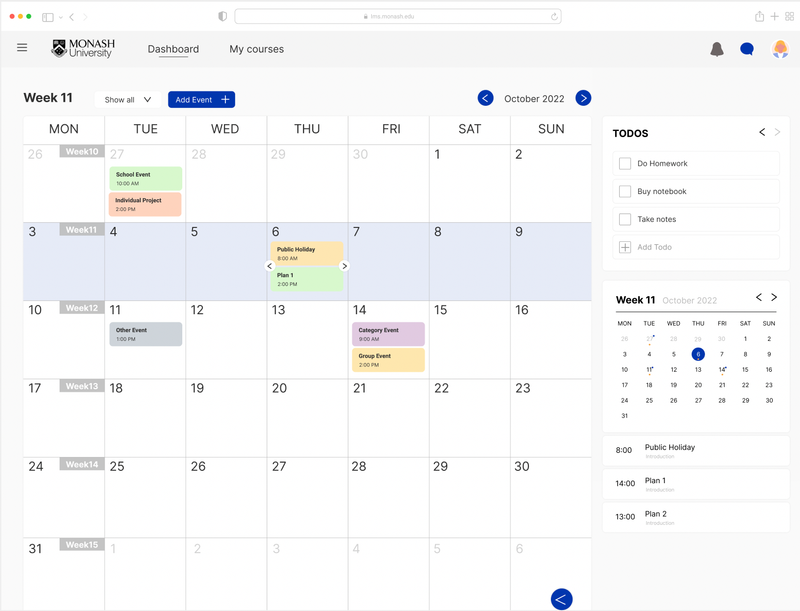Image resolution: width=800 pixels, height=611 pixels.
Task: Open notifications bell
Action: click(x=717, y=49)
